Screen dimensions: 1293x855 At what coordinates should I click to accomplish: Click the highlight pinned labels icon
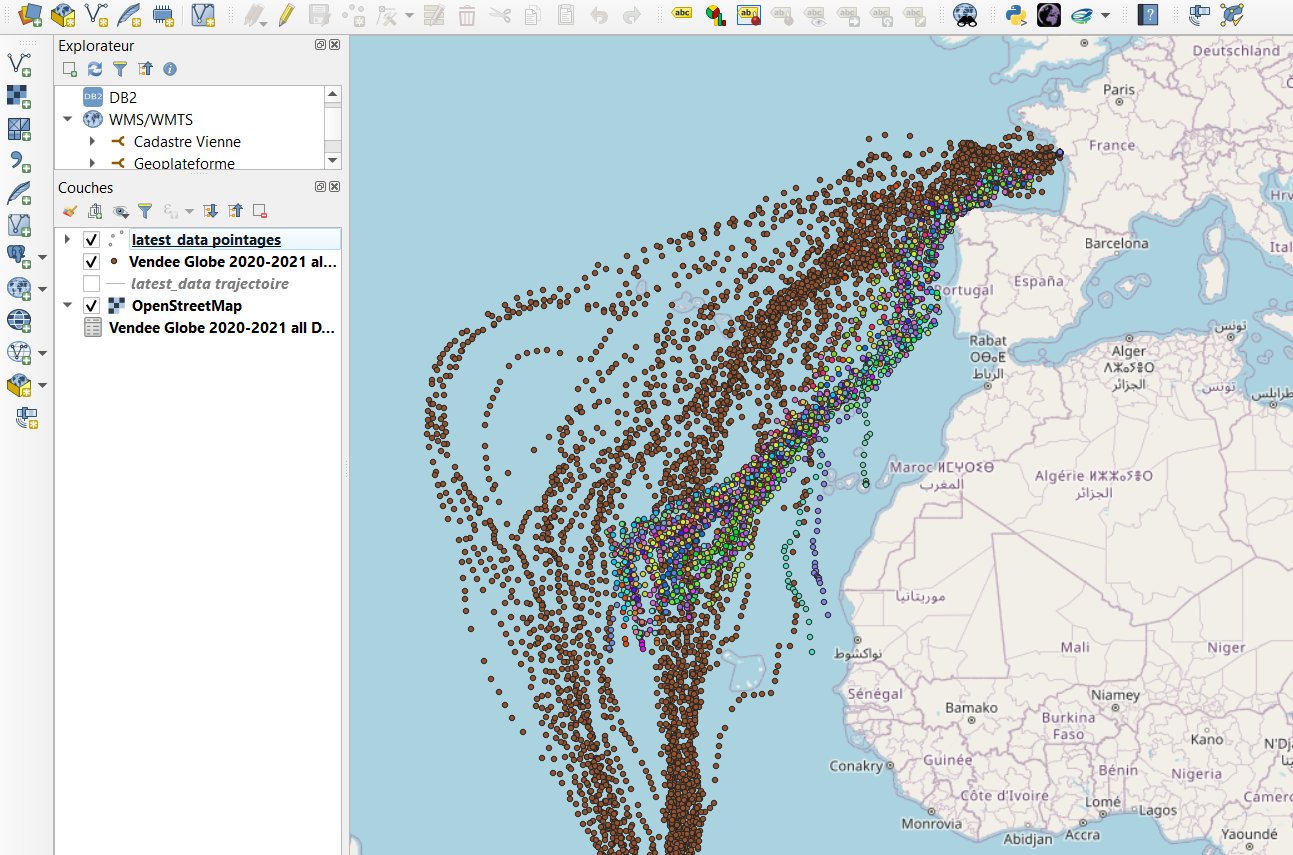[749, 14]
